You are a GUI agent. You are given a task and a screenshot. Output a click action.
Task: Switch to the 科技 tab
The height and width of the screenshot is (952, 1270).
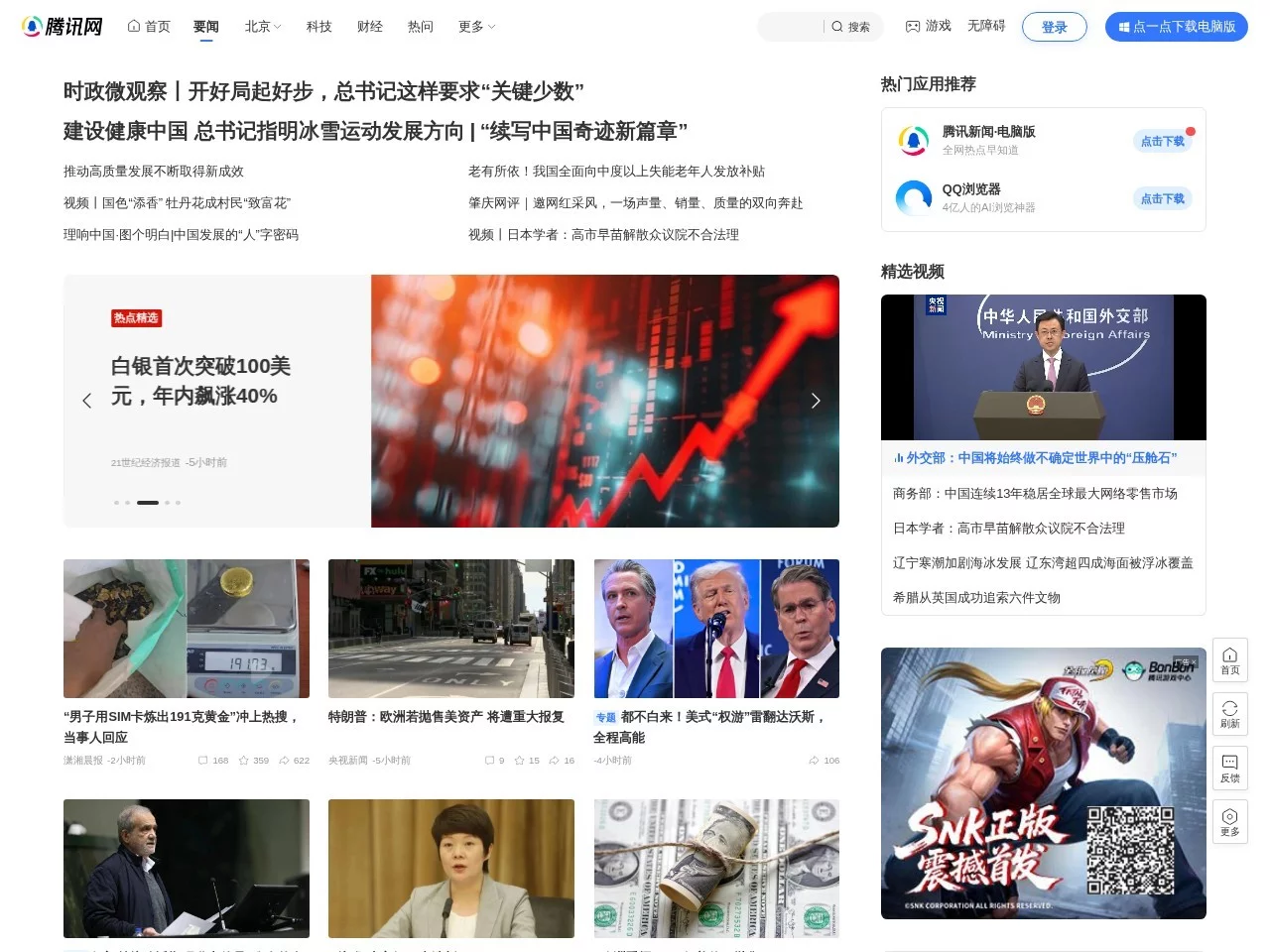click(x=318, y=27)
